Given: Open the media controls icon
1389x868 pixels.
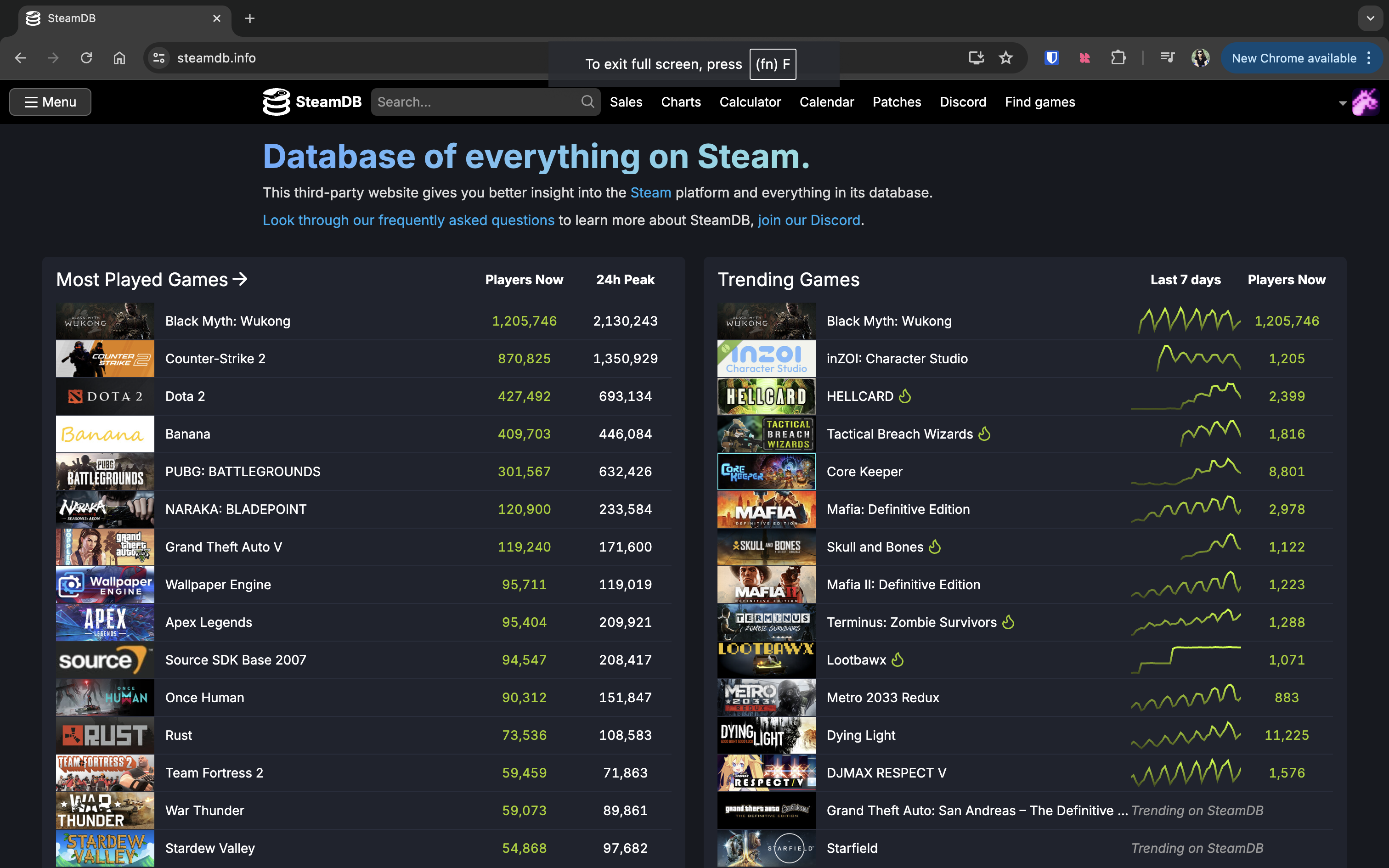Looking at the screenshot, I should [x=1167, y=58].
